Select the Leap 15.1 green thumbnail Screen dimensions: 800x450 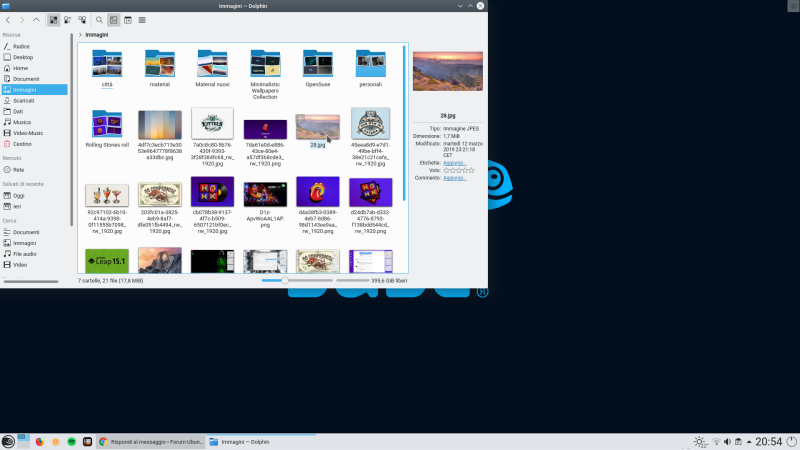coord(107,261)
